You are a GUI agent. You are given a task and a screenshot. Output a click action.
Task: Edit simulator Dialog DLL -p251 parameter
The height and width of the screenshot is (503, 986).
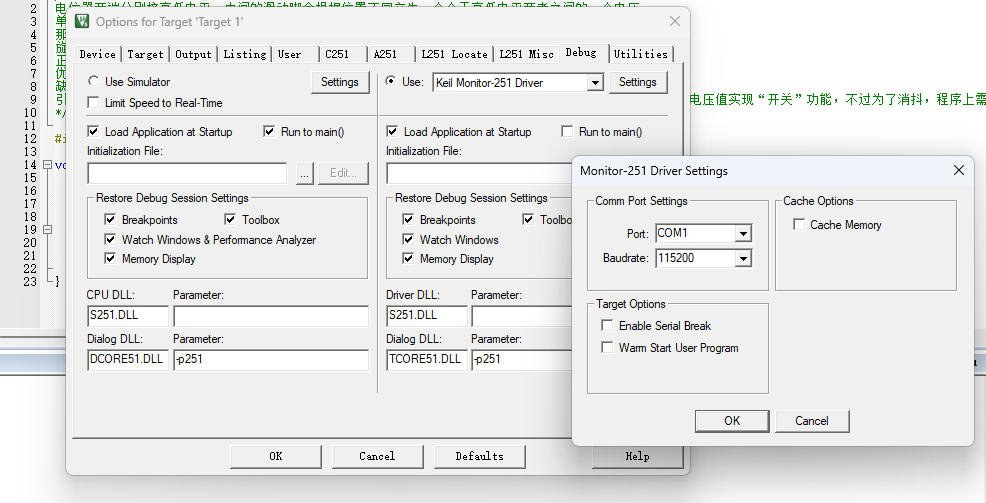pyautogui.click(x=271, y=360)
